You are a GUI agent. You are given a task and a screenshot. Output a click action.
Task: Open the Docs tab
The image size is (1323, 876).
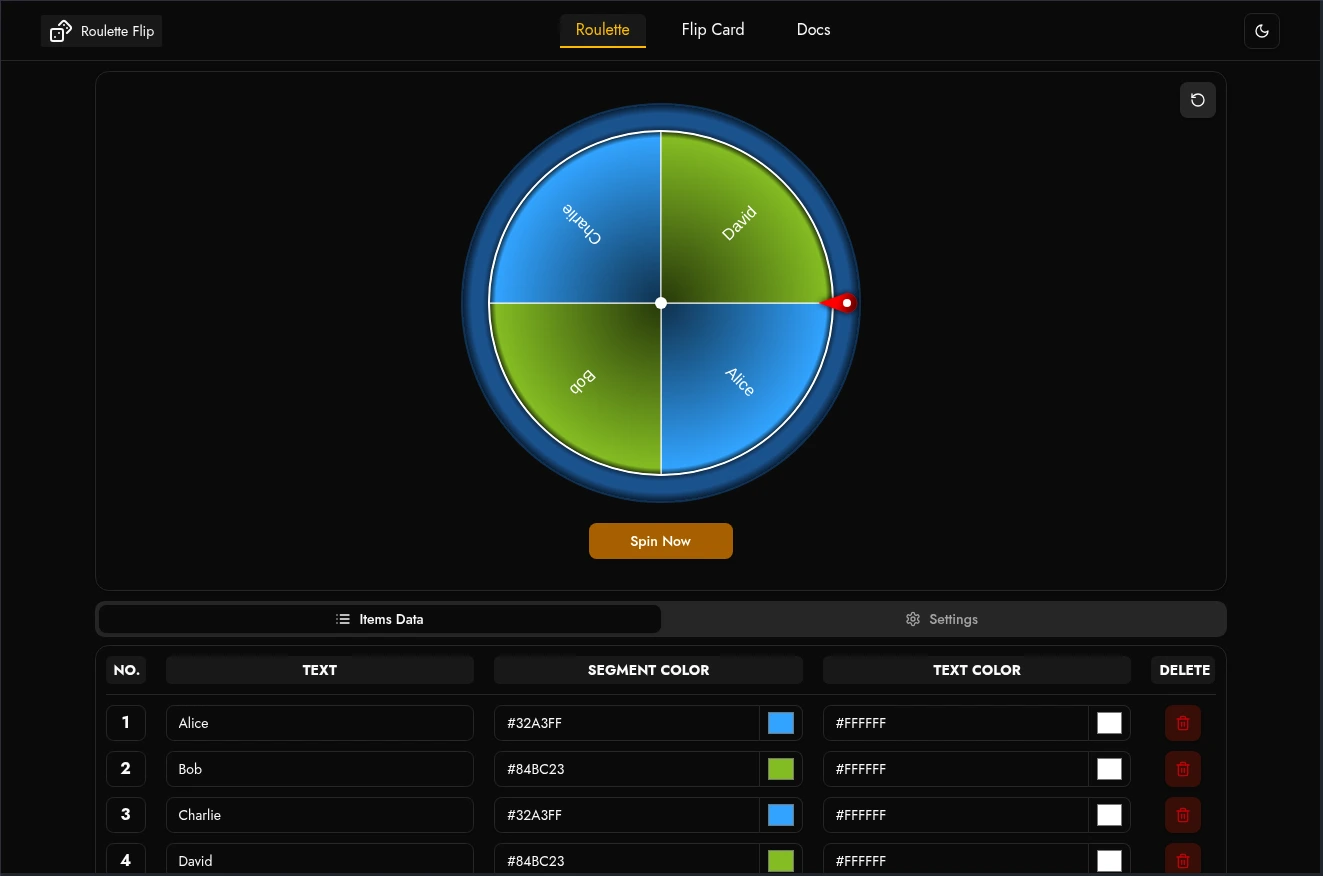(814, 30)
